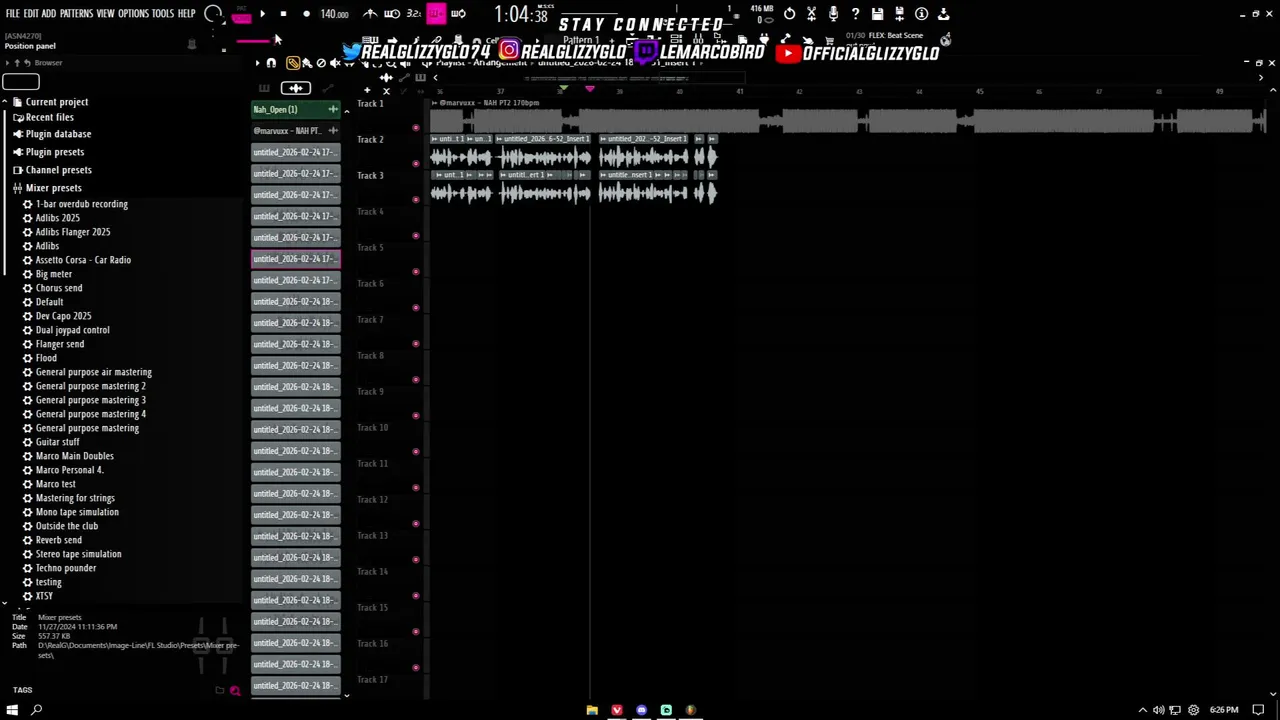Toggle loop recording icon
Image resolution: width=1280 pixels, height=720 pixels.
(458, 14)
